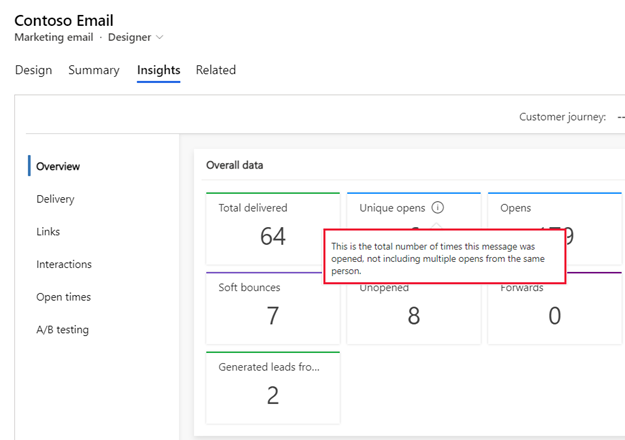Open the Summary tab
Image resolution: width=625 pixels, height=440 pixels.
(94, 70)
